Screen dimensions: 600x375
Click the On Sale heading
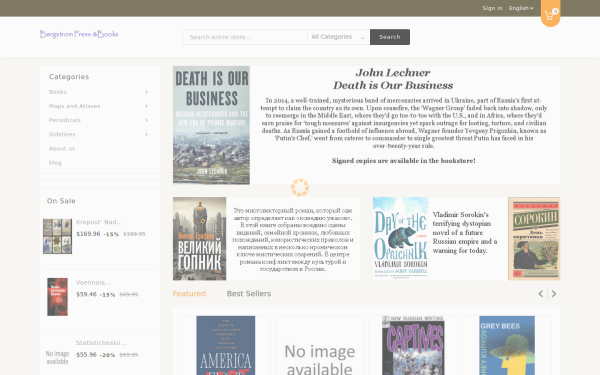61,201
